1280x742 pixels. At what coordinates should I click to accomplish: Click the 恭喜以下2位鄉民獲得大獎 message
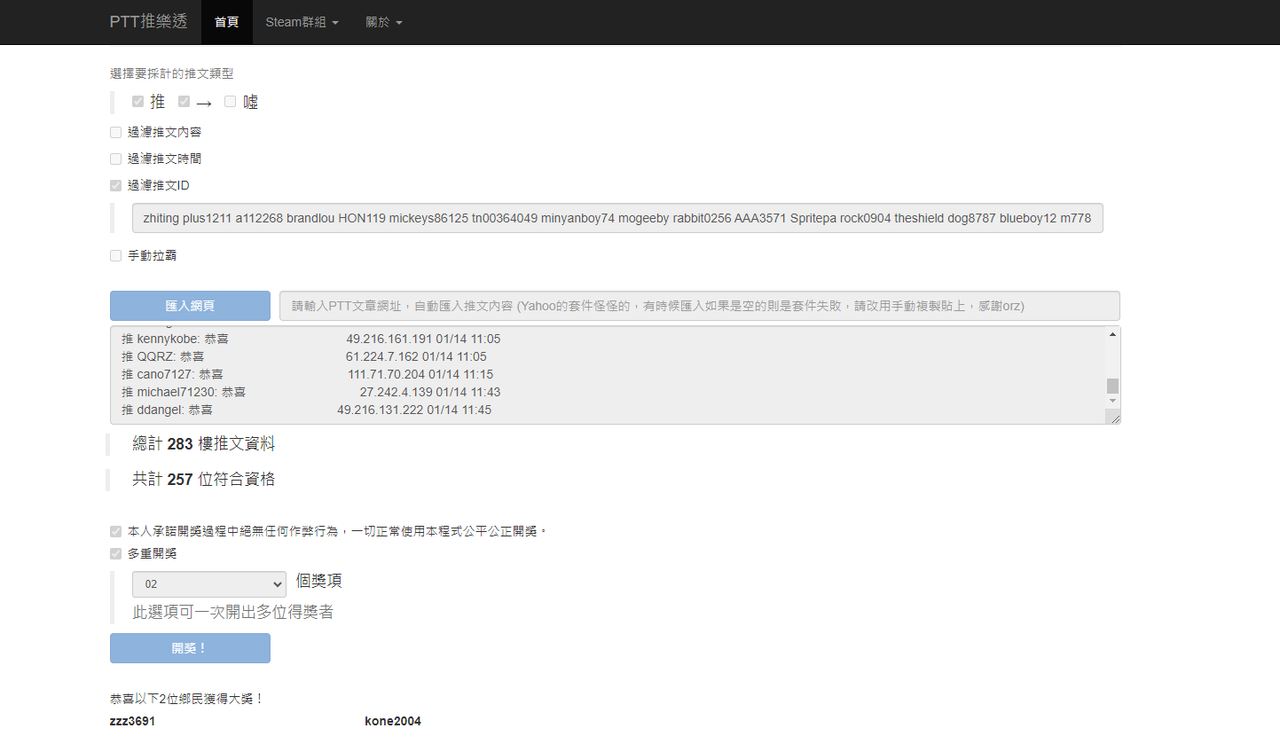click(x=187, y=699)
